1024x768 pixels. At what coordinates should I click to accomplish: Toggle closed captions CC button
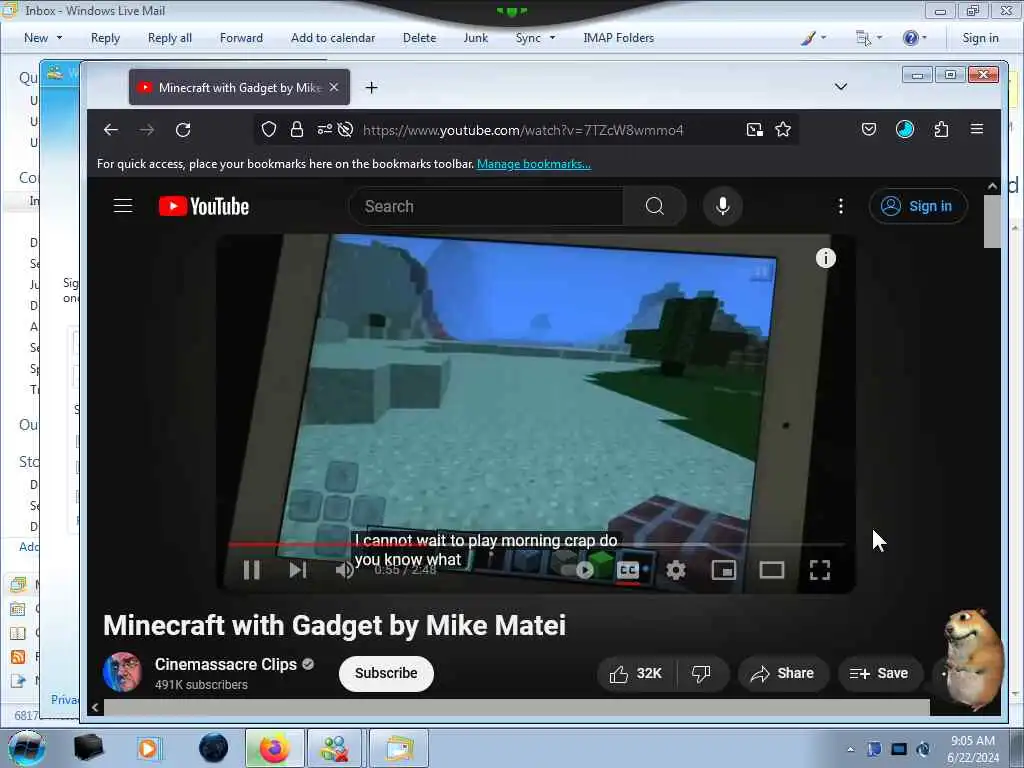(628, 570)
